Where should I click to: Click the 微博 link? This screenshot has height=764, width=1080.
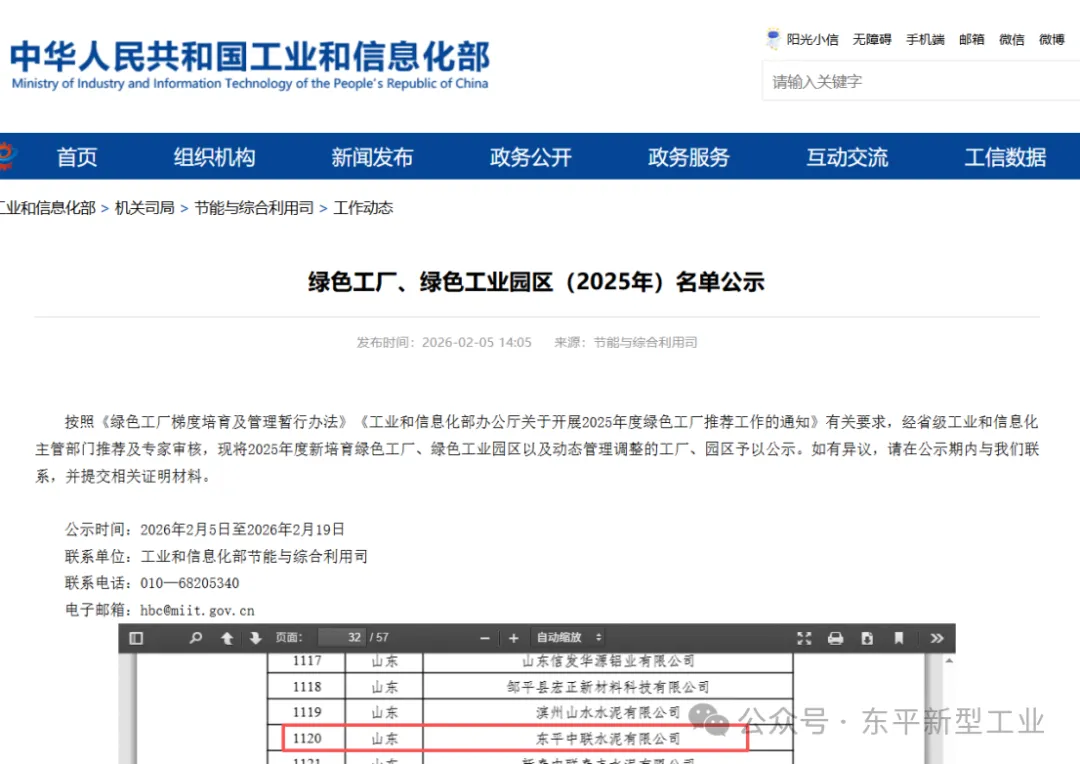click(1052, 39)
